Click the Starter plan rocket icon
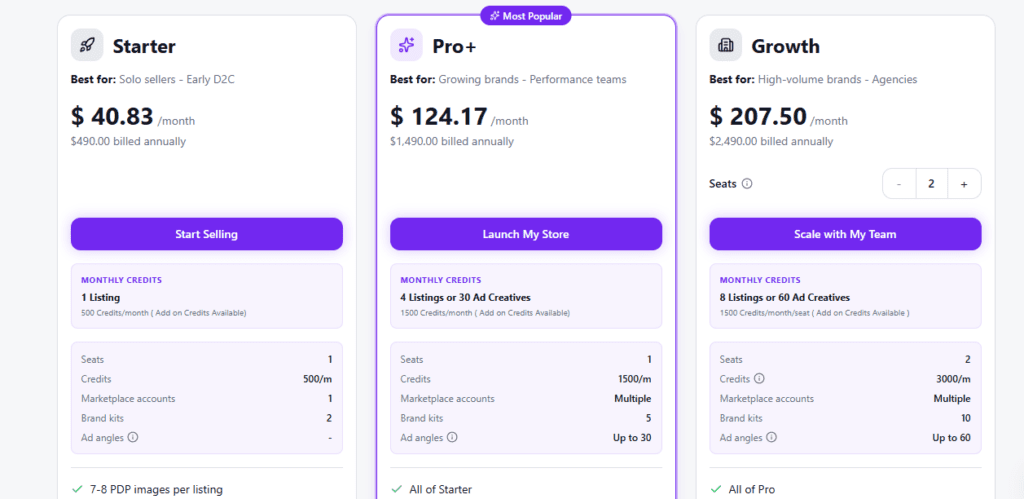1024x499 pixels. [87, 45]
